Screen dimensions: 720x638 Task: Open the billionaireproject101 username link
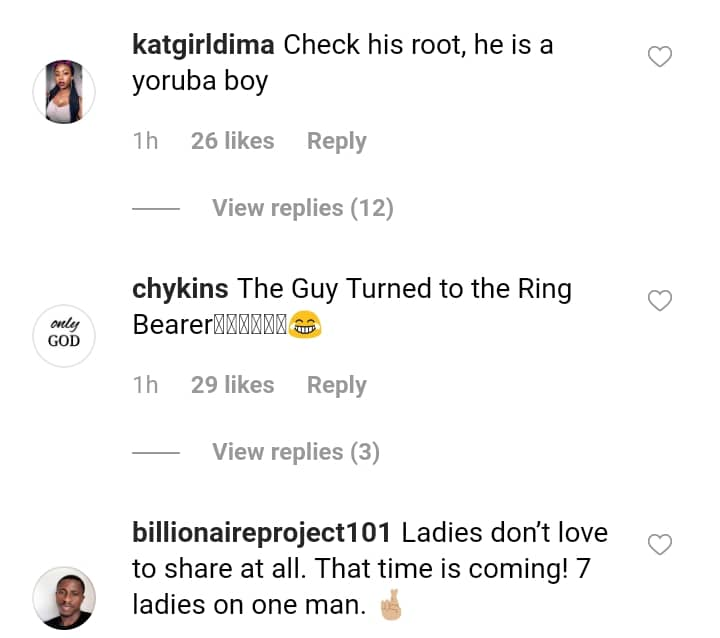pyautogui.click(x=265, y=533)
